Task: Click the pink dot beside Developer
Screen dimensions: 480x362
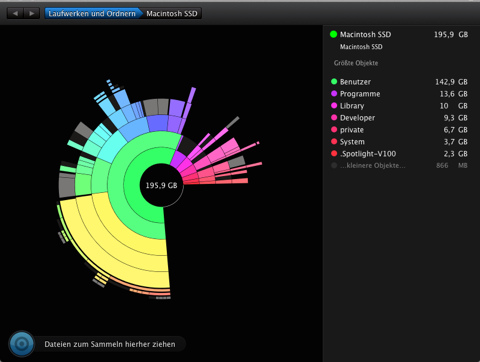Action: [x=334, y=117]
